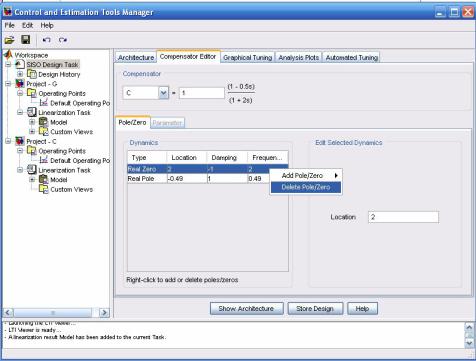The width and height of the screenshot is (476, 361).
Task: Click the Redo toolbar arrow
Action: click(x=63, y=40)
